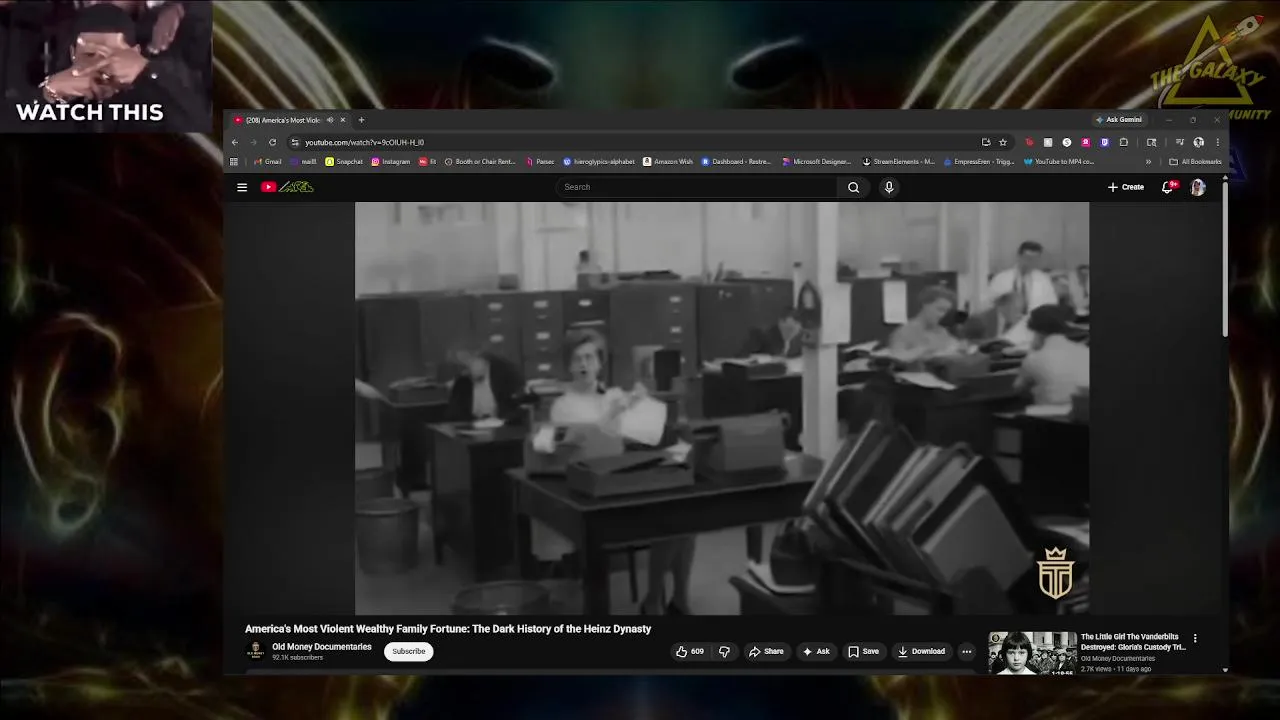Open the hieroglyphics-alphabet bookmark
Screen dimensions: 1280x720
599,161
